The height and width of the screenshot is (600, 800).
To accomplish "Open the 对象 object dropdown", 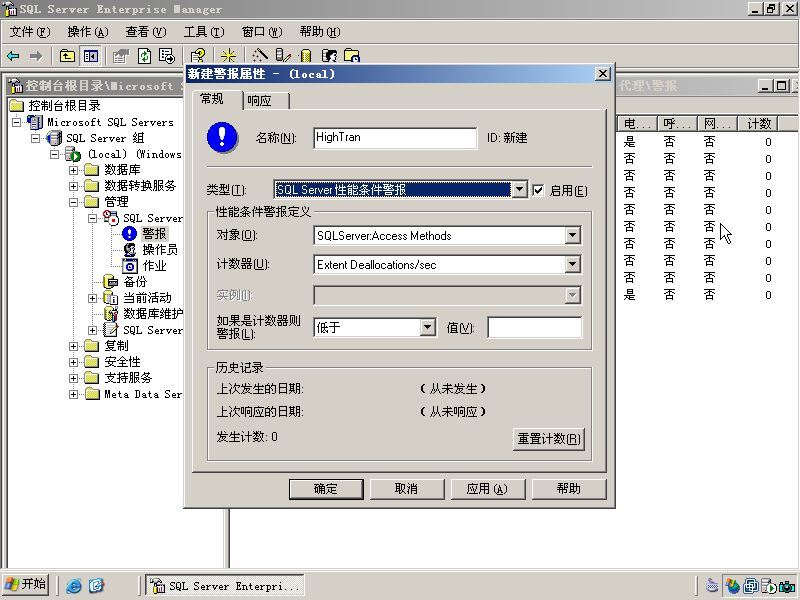I will point(572,235).
